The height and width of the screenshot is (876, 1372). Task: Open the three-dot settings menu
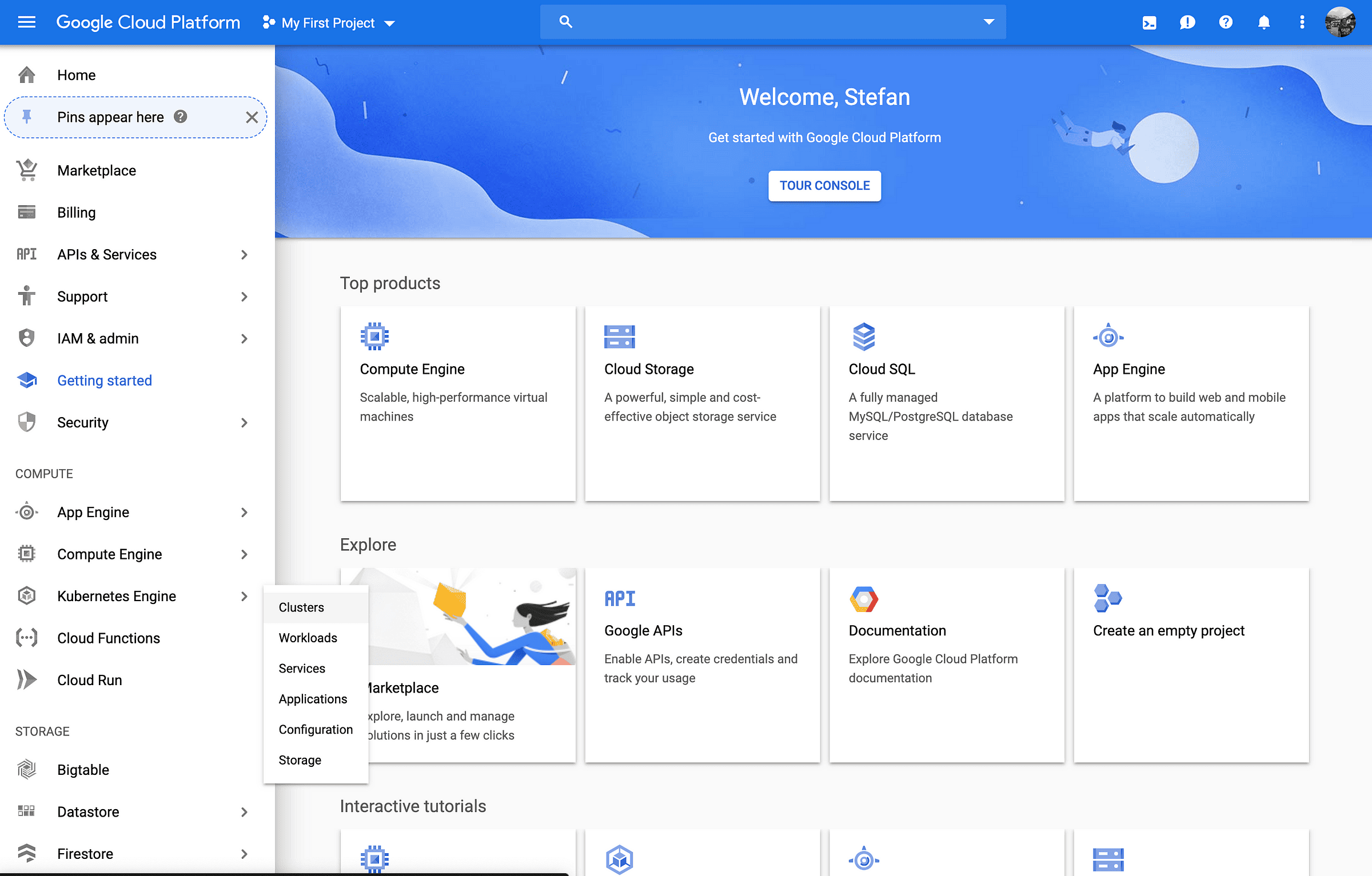pyautogui.click(x=1302, y=22)
